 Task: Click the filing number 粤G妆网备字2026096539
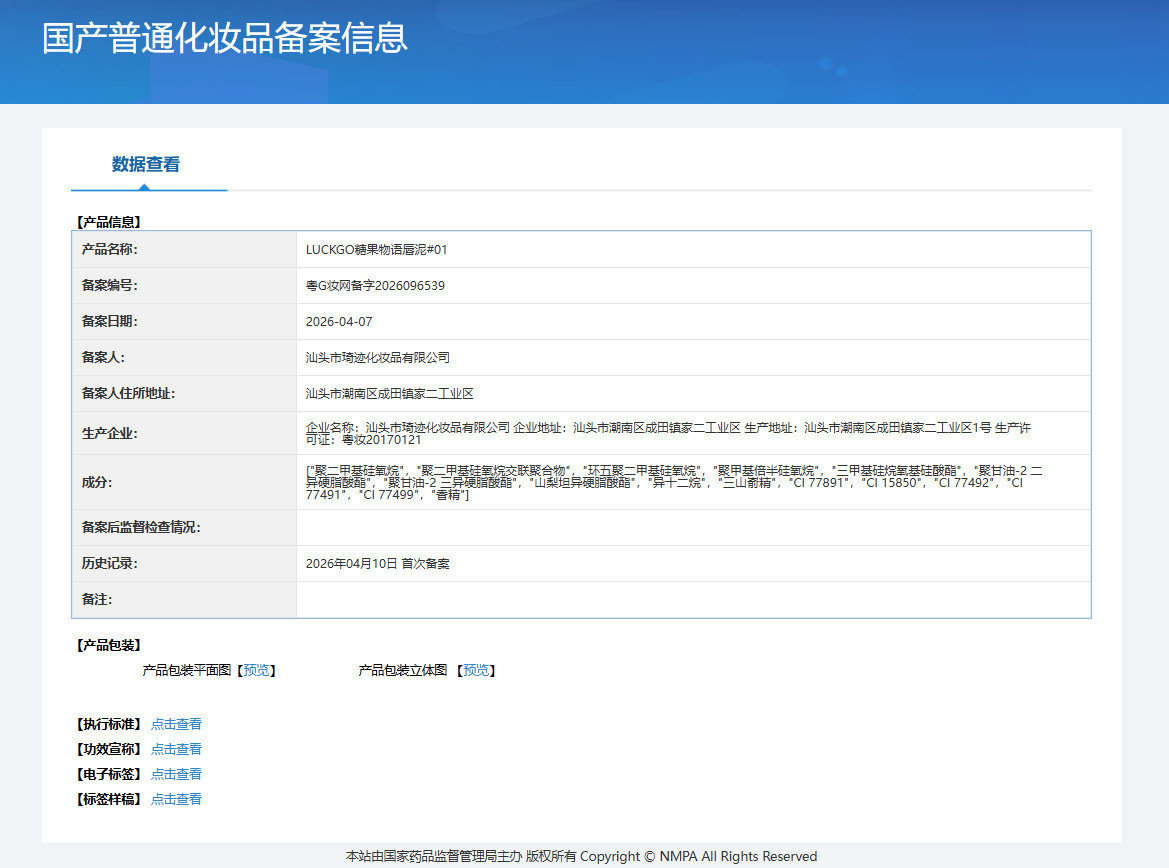[x=375, y=286]
